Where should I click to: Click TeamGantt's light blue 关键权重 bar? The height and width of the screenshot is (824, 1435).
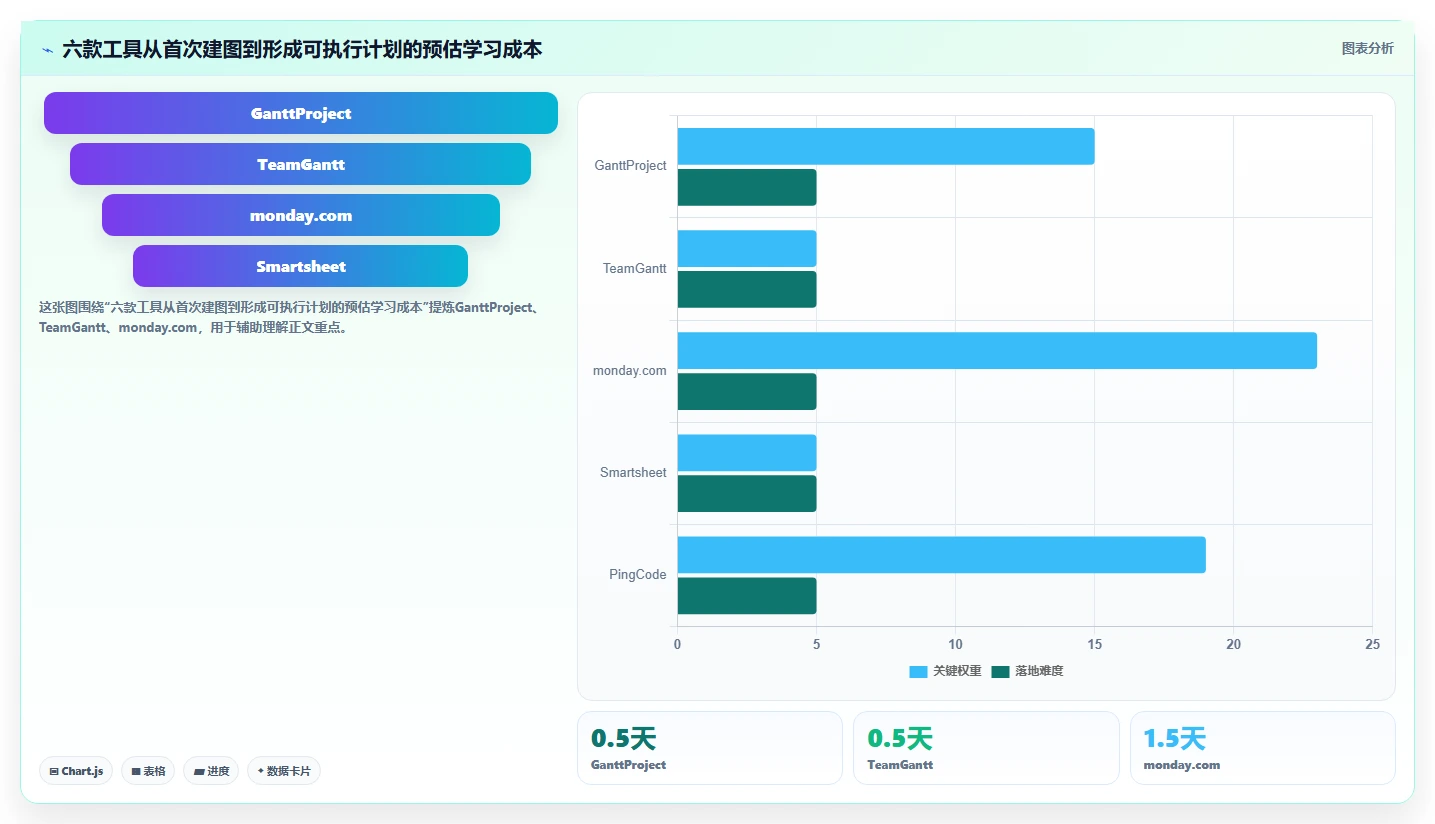(x=747, y=248)
